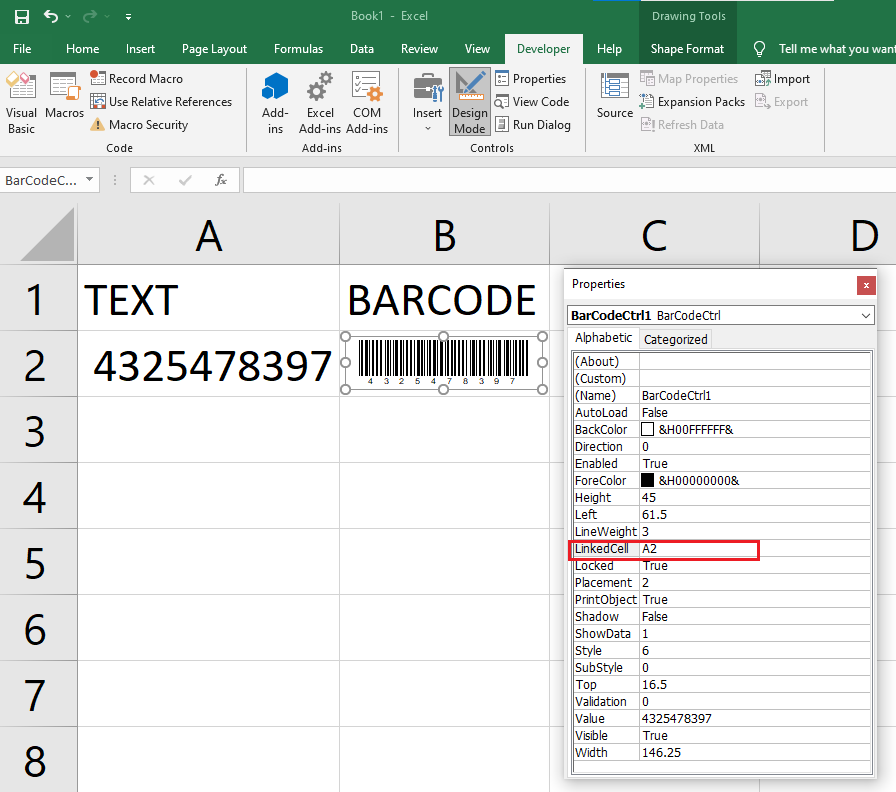Select row 3 header
Viewport: 896px width, 792px height.
click(38, 430)
